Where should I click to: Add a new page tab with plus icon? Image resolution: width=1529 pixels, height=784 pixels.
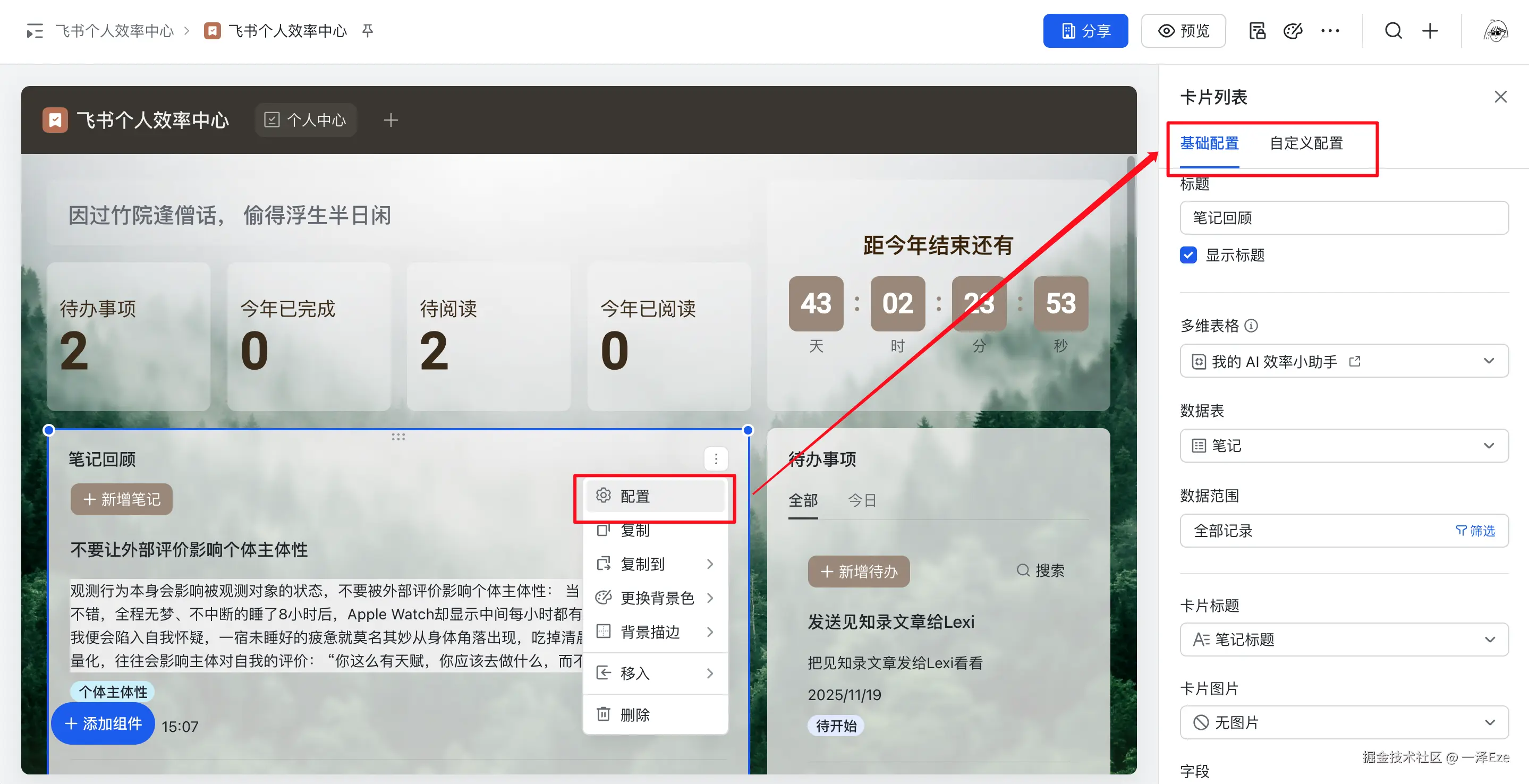pyautogui.click(x=390, y=121)
